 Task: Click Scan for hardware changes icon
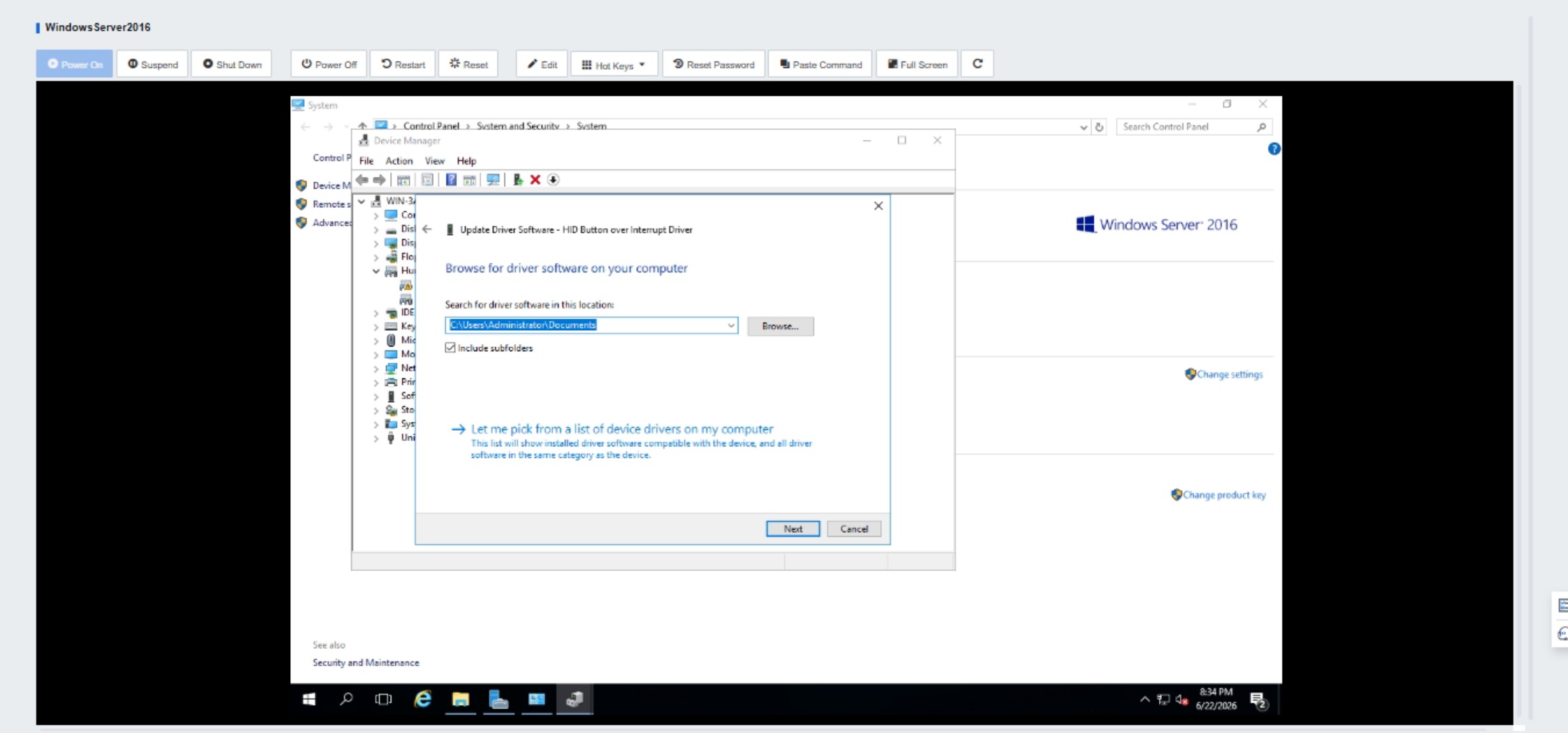(493, 180)
